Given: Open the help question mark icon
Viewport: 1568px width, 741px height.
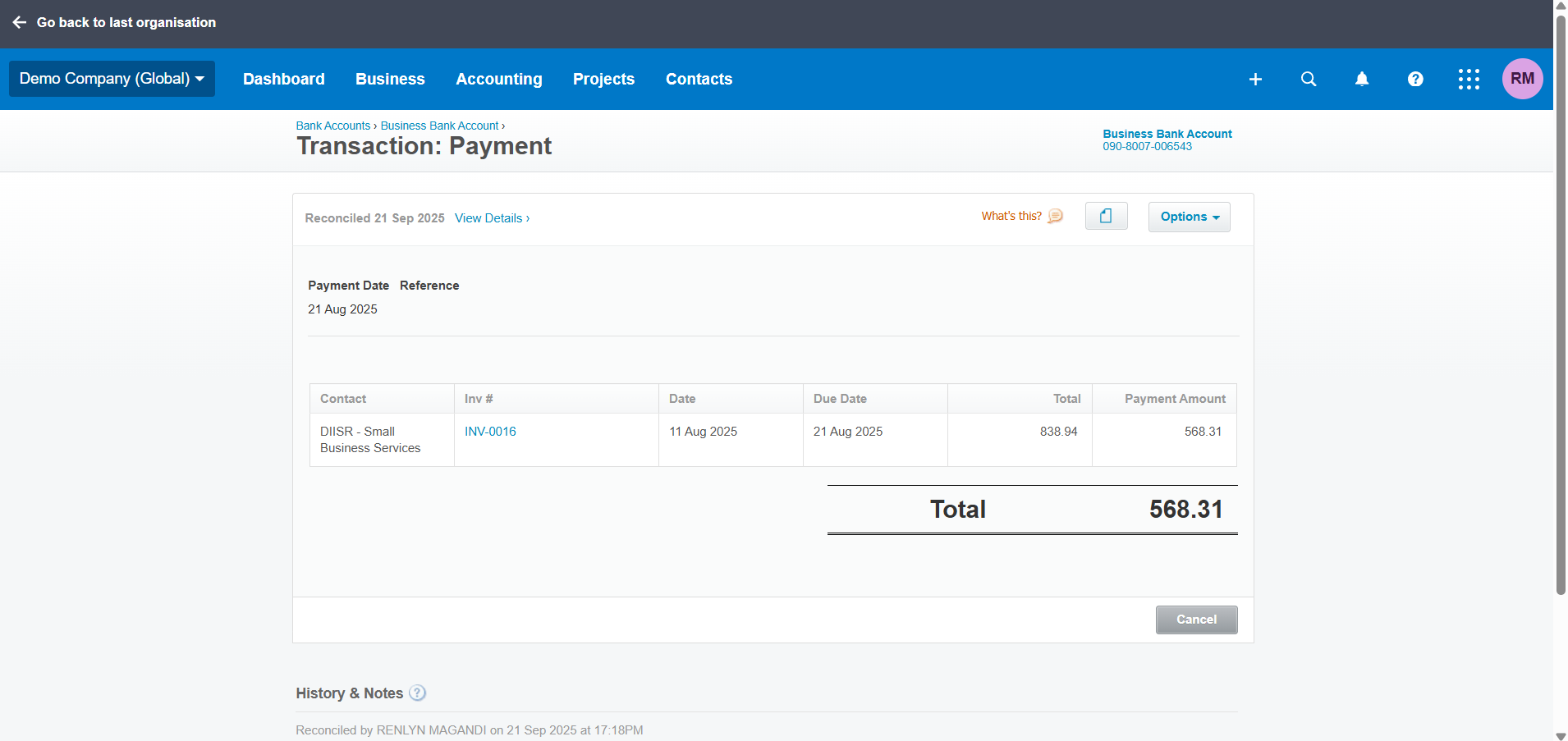Looking at the screenshot, I should (x=1415, y=80).
